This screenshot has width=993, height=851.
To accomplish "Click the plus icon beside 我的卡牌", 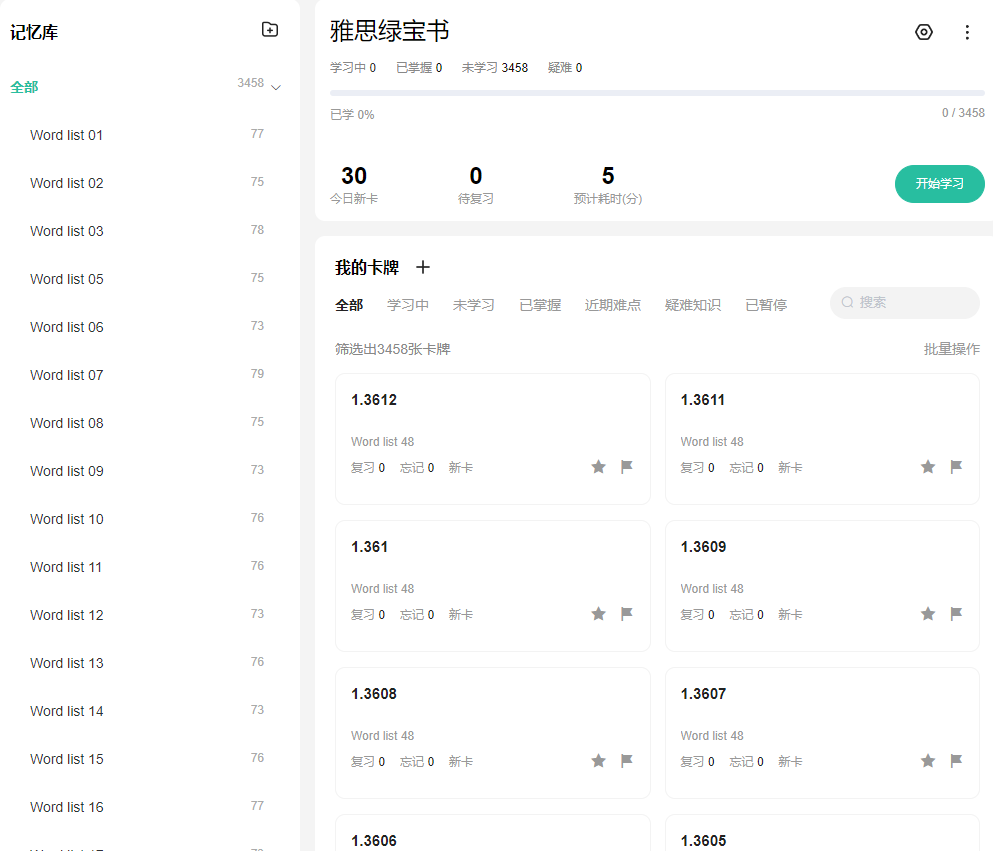I will pyautogui.click(x=422, y=267).
